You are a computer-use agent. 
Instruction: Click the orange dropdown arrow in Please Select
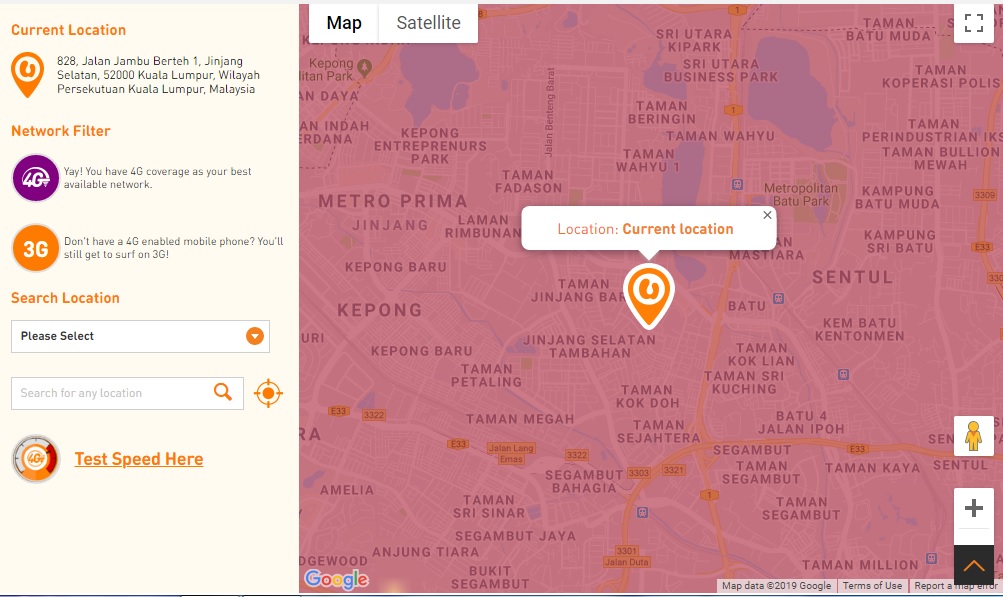point(255,336)
